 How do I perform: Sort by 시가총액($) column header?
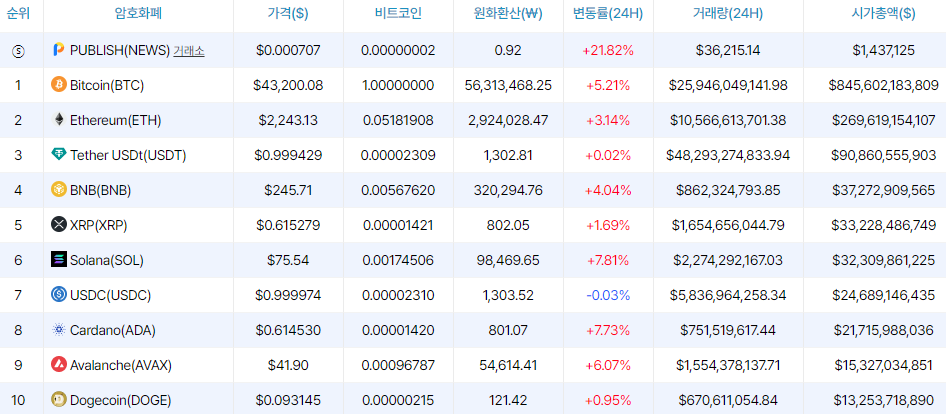[883, 14]
